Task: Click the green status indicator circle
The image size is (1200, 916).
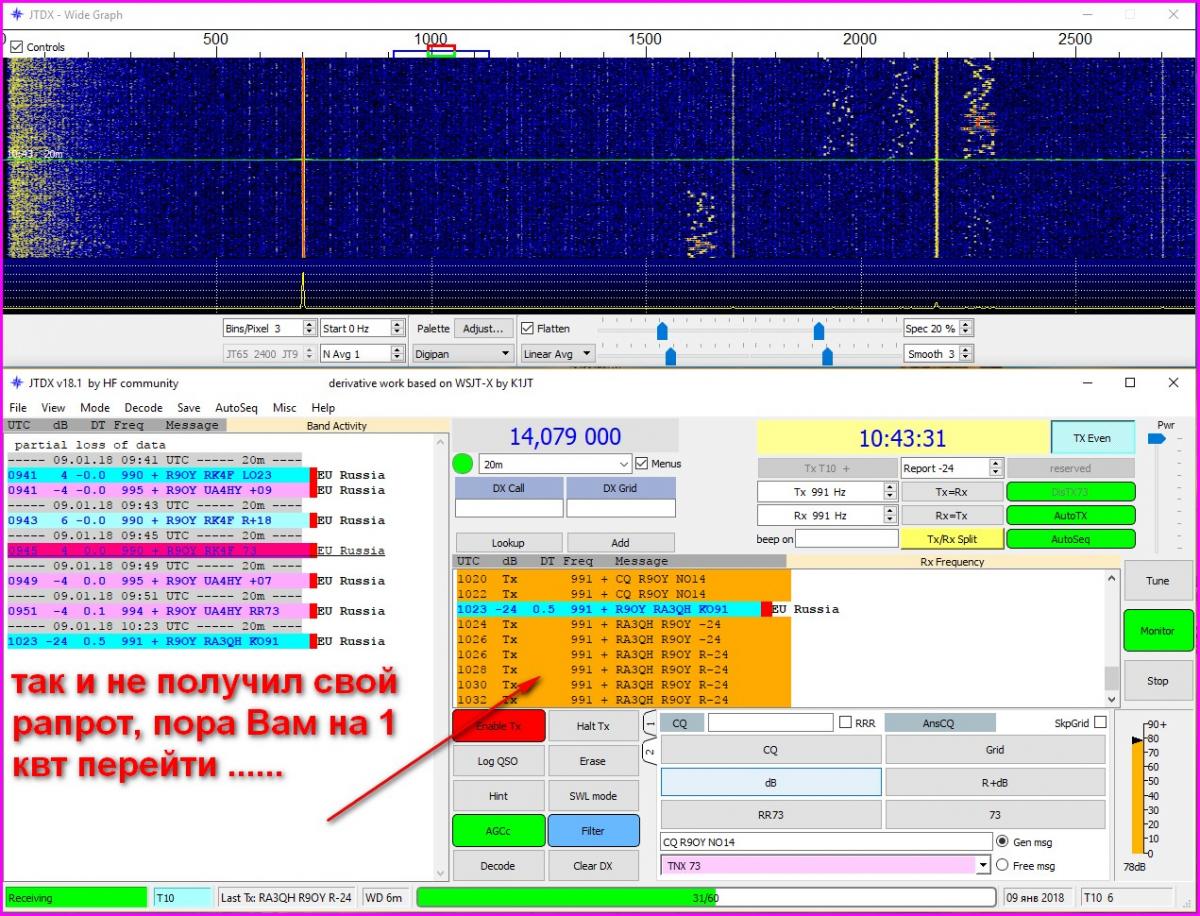Action: [x=463, y=463]
